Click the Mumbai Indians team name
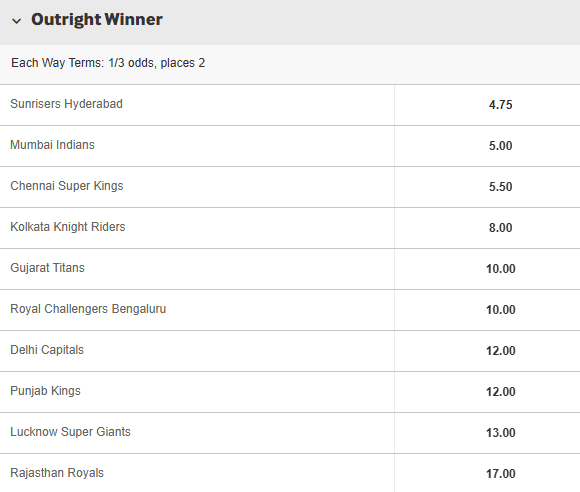Viewport: 580px width, 492px height. (x=53, y=145)
